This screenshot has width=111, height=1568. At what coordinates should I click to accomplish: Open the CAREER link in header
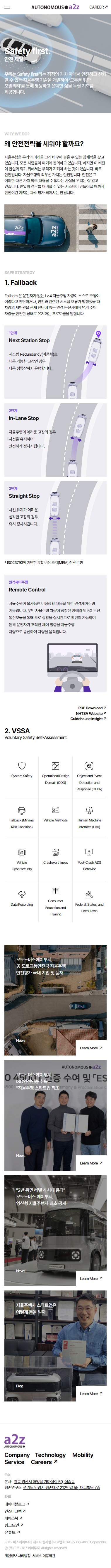point(98,7)
